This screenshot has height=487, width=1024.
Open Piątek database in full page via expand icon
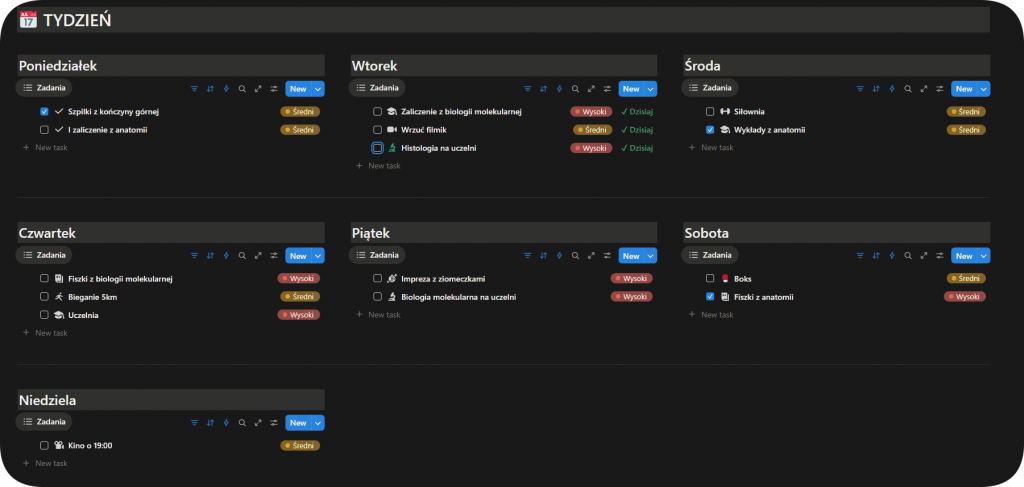591,256
